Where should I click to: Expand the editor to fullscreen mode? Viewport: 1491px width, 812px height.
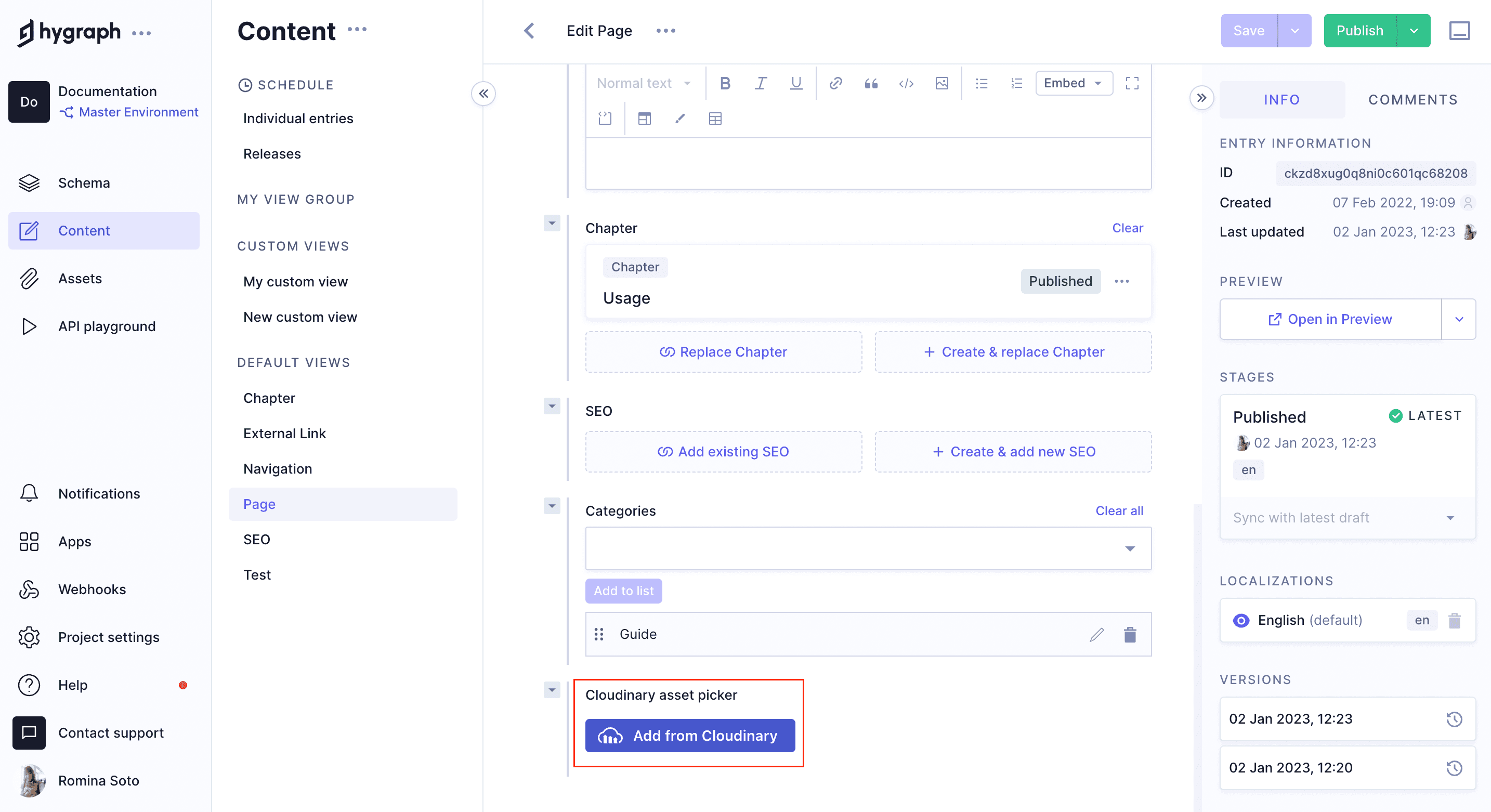click(x=1132, y=83)
